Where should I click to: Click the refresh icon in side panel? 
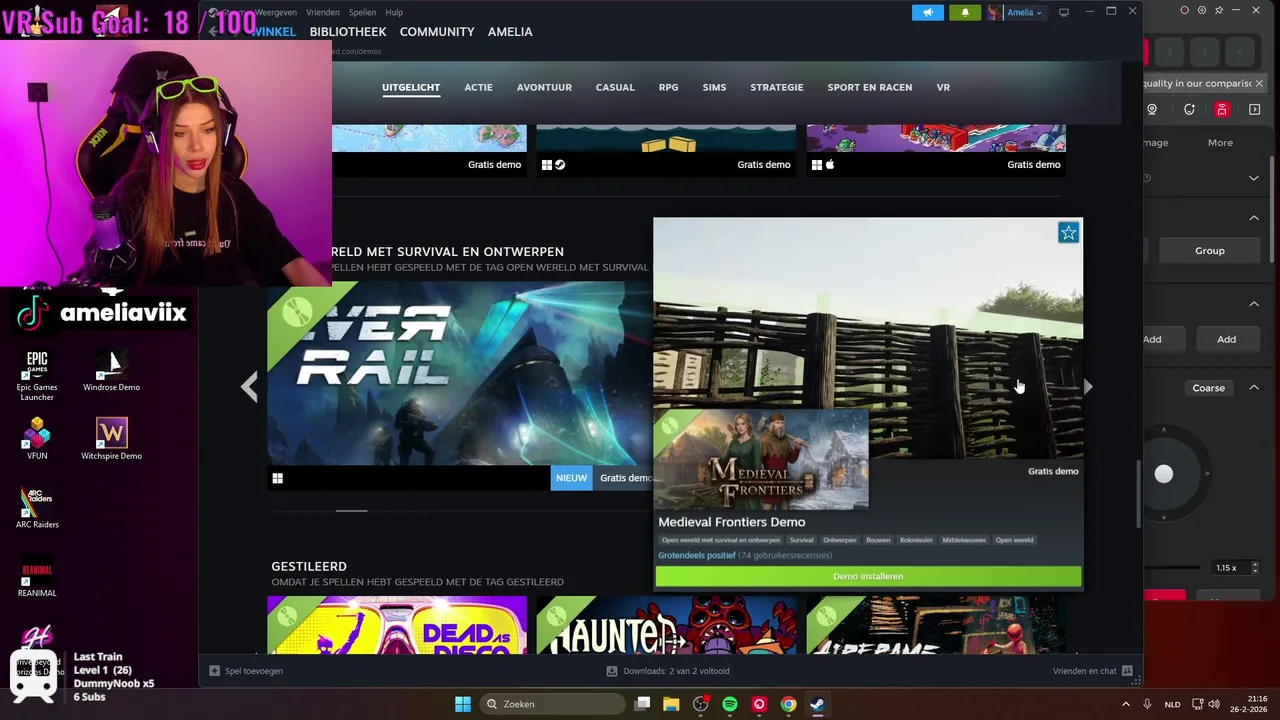coord(1189,110)
